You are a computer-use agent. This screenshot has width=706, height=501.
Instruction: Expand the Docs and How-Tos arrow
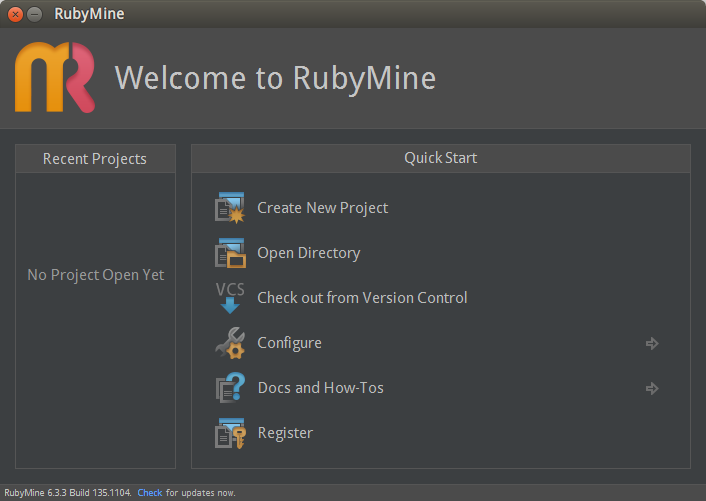652,388
